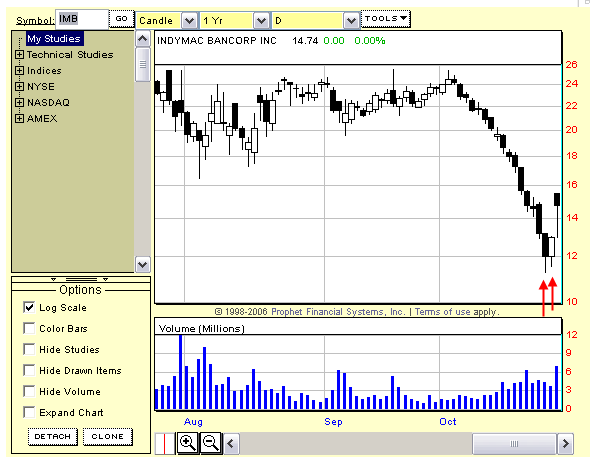The image size is (590, 465).
Task: Click the studies list scroll down arrow
Action: coord(143,264)
